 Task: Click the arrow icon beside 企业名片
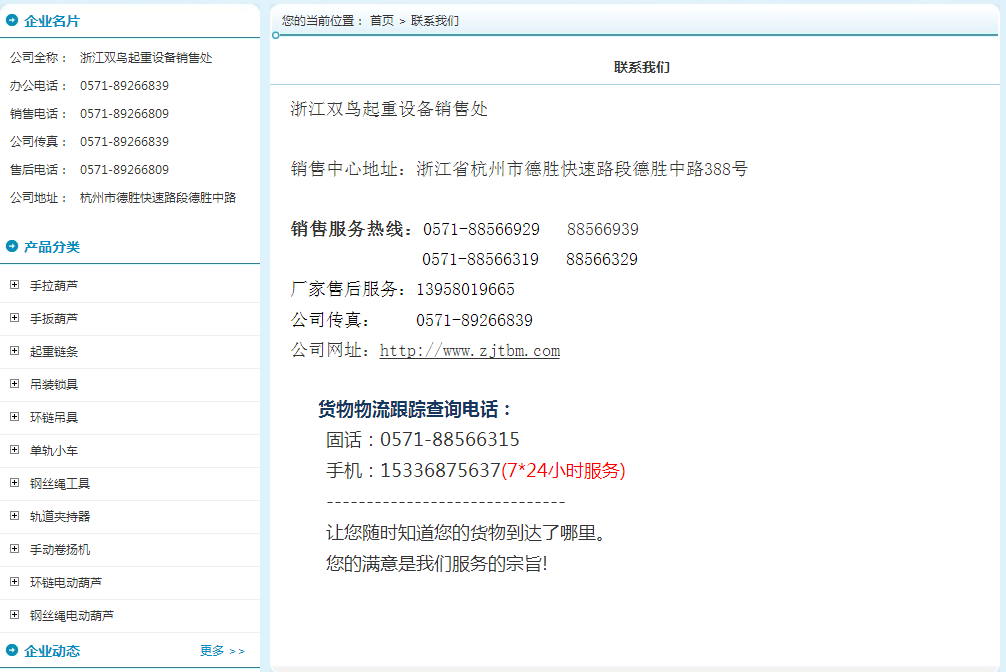click(x=12, y=20)
